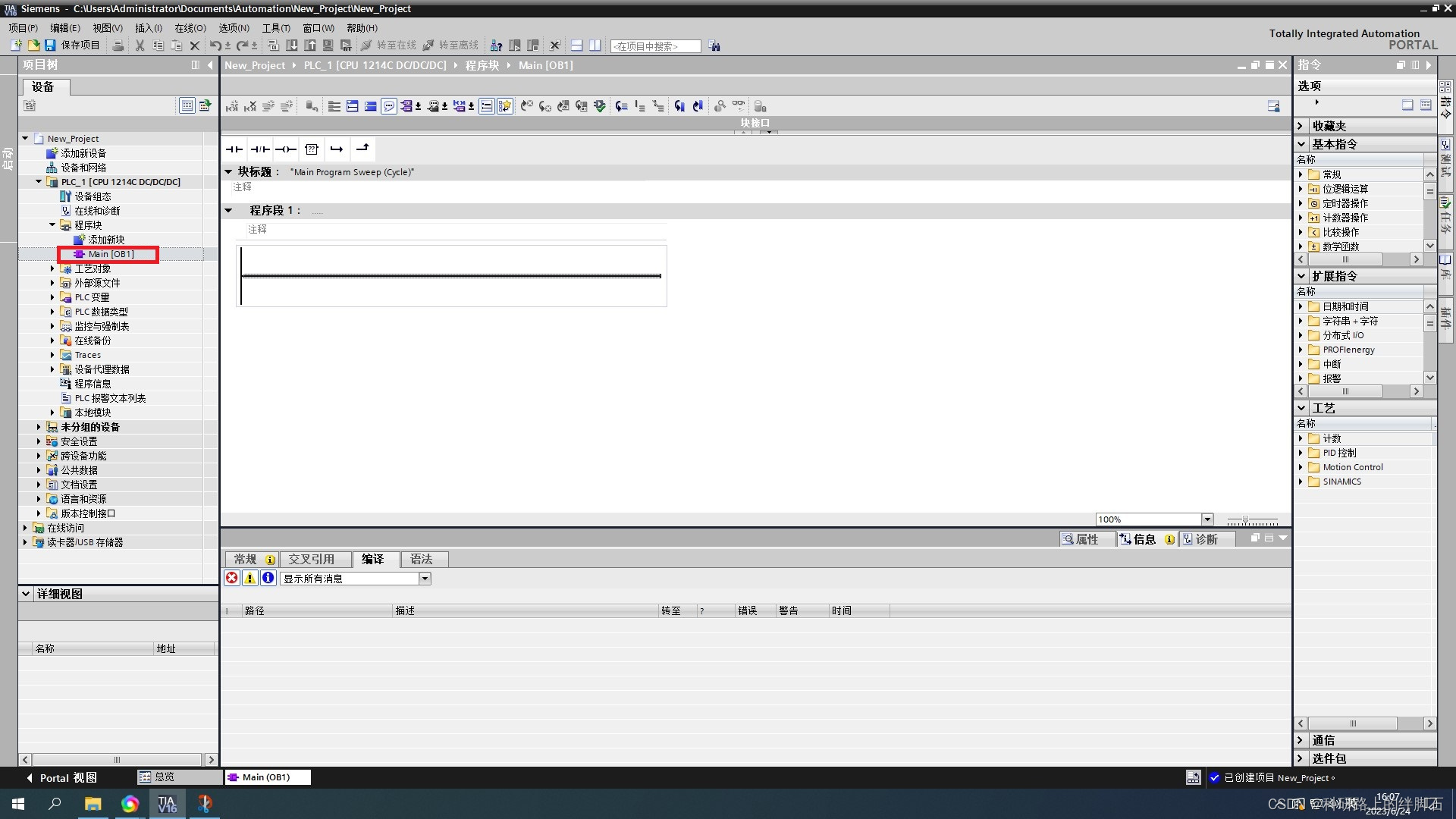Screen dimensions: 1456x819
Task: Click the close branch icon
Action: click(362, 149)
